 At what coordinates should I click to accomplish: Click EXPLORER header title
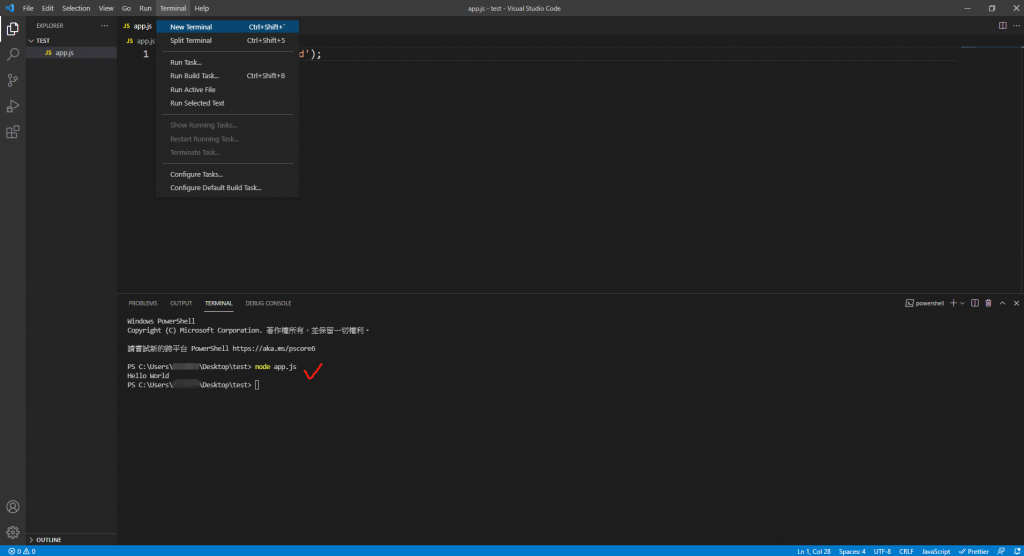pyautogui.click(x=50, y=25)
